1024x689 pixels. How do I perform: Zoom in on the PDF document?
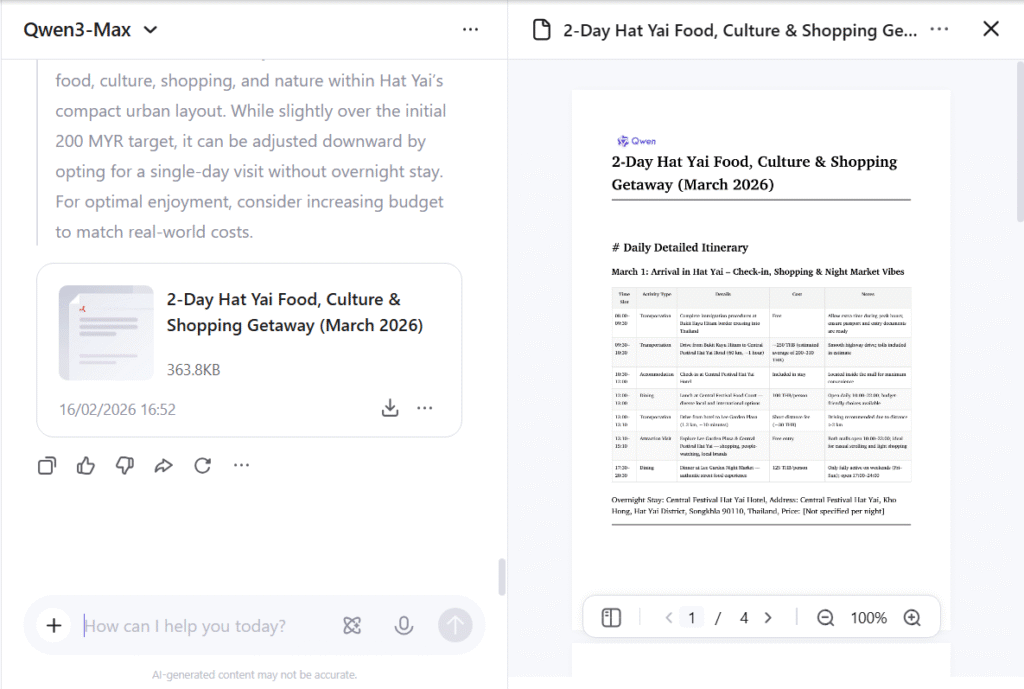tap(912, 618)
